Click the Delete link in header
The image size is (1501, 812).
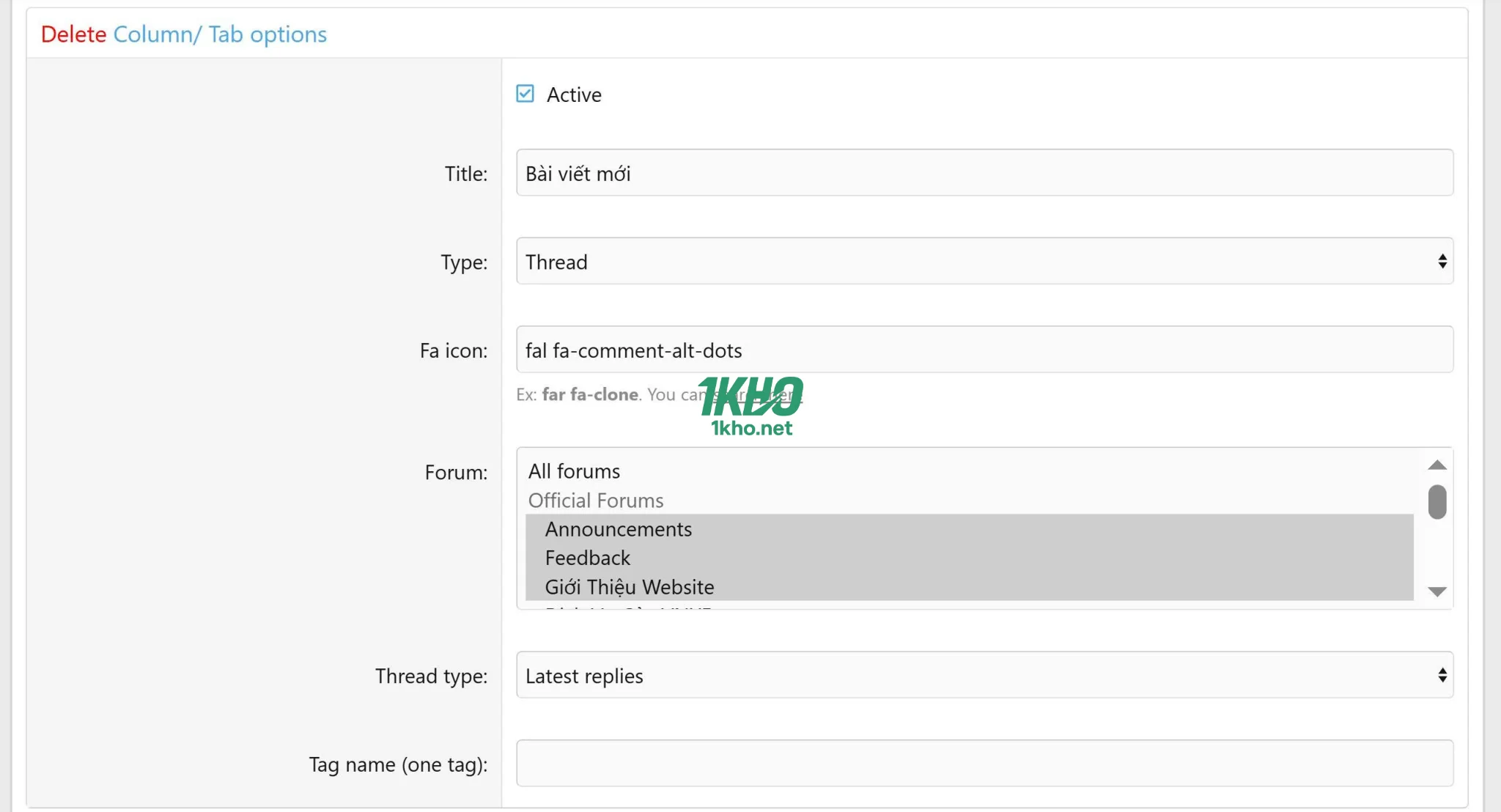(x=73, y=34)
